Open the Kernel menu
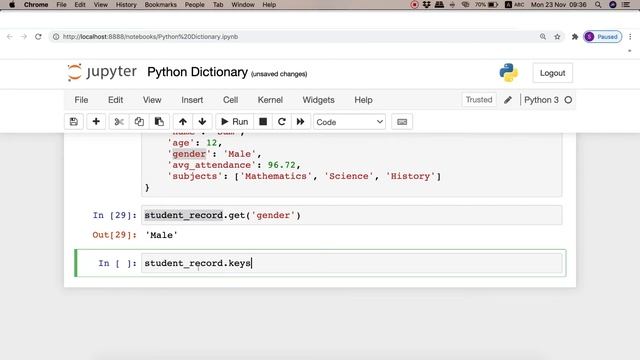Viewport: 640px width, 360px height. 270,100
